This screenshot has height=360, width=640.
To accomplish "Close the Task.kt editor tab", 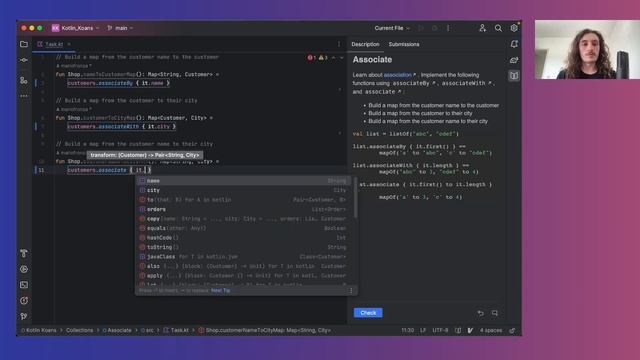I will tap(69, 44).
